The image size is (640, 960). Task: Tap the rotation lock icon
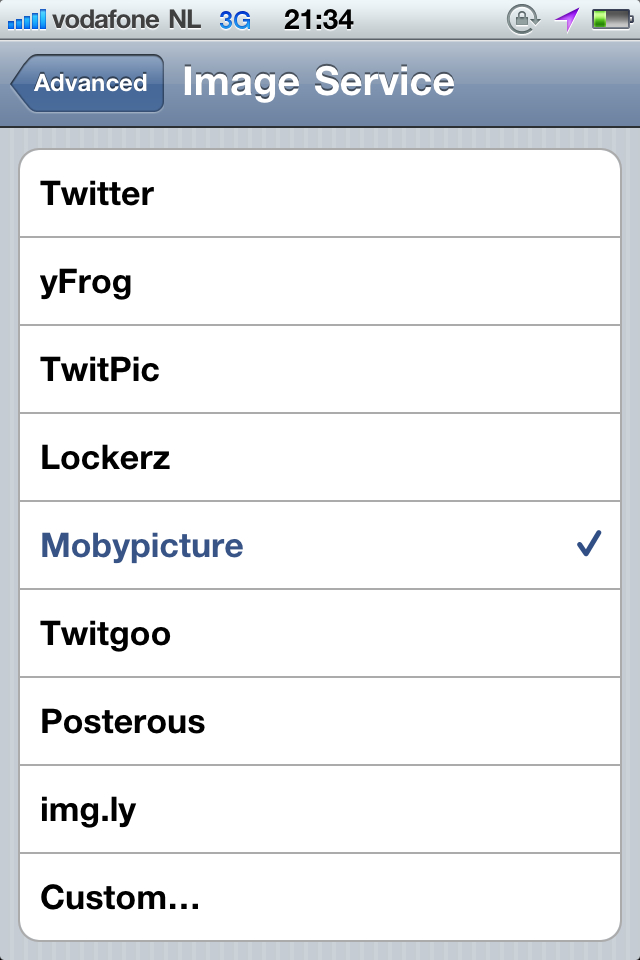[523, 19]
